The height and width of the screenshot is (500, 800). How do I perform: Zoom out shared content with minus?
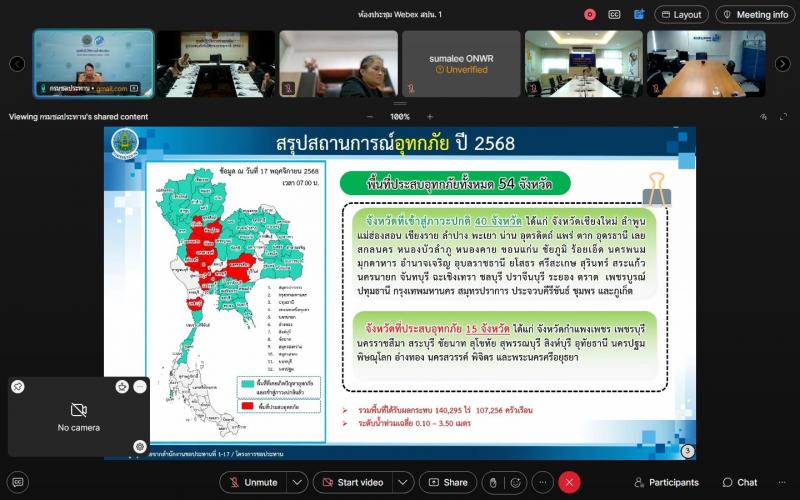point(370,117)
